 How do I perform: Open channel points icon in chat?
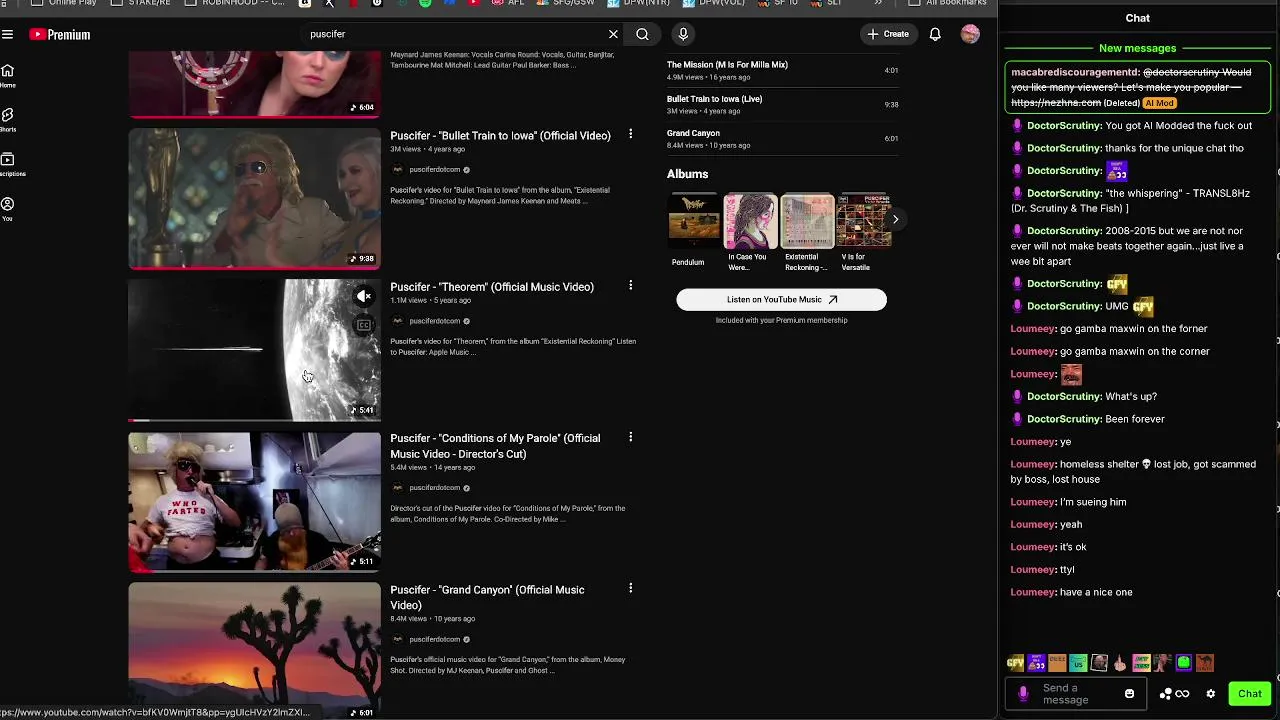pyautogui.click(x=1174, y=693)
